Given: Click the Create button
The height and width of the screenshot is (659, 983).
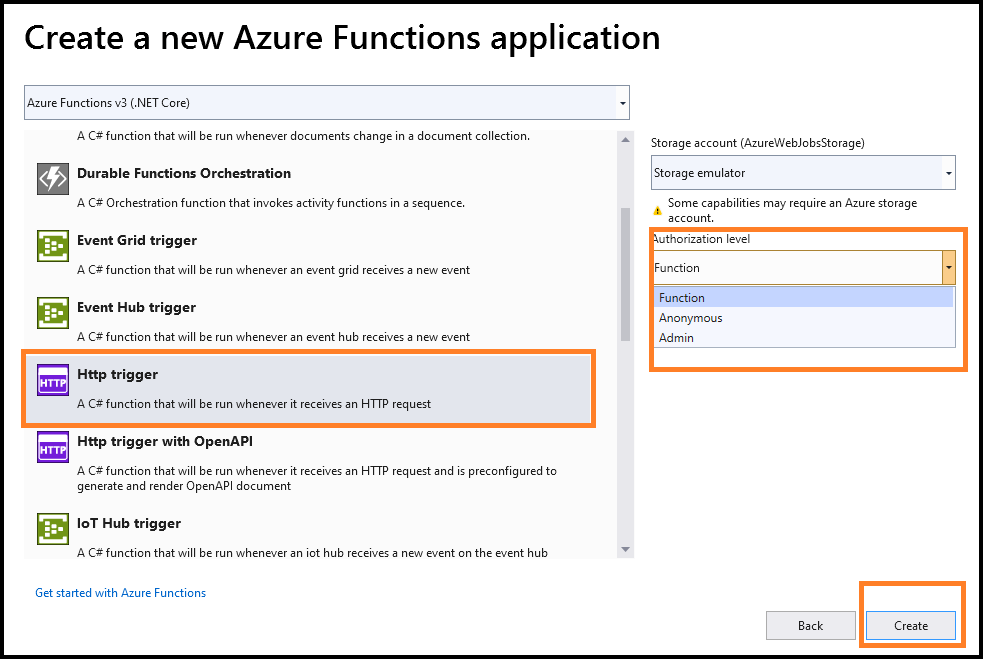Looking at the screenshot, I should click(911, 626).
